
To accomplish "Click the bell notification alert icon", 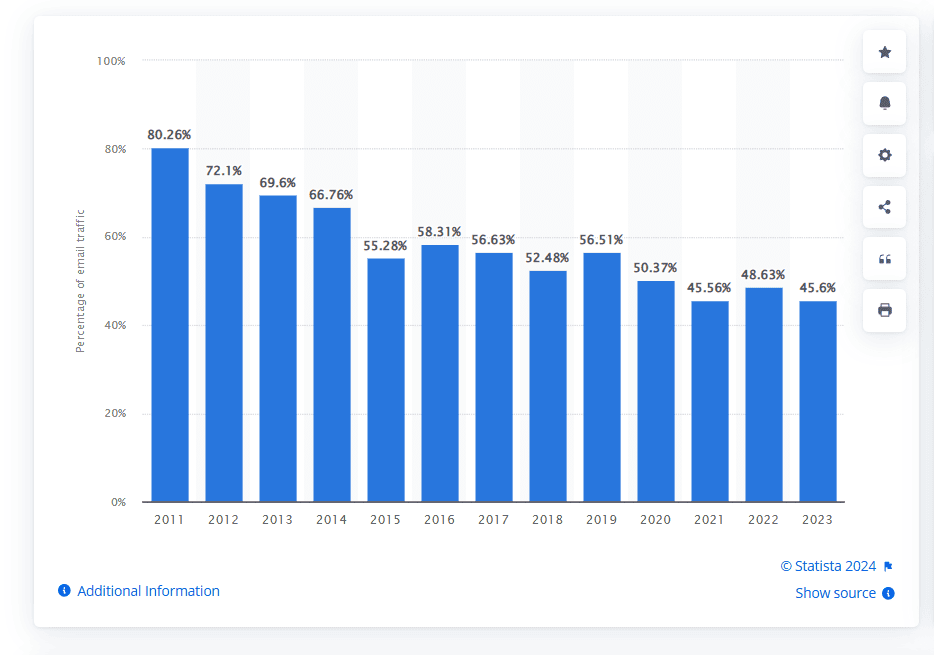I will (884, 103).
